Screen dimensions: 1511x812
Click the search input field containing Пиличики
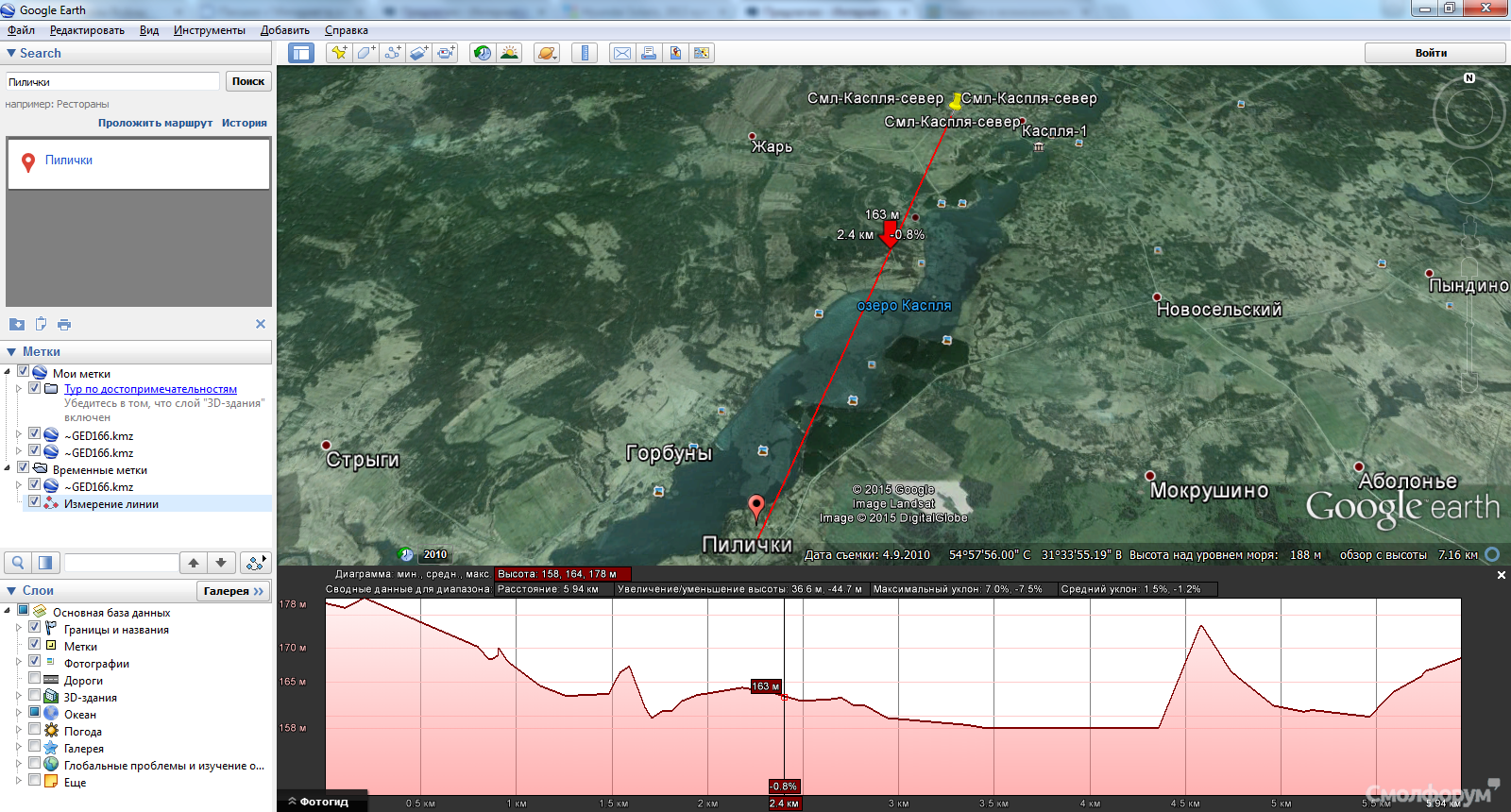[x=112, y=81]
